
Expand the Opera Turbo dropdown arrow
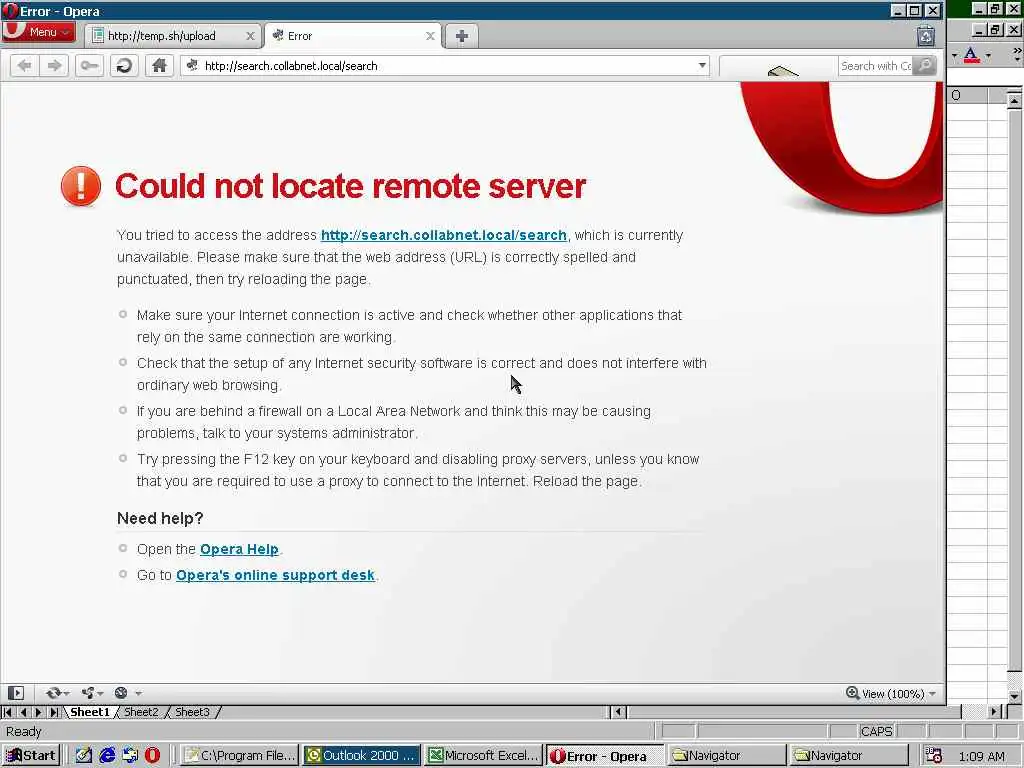(138, 694)
